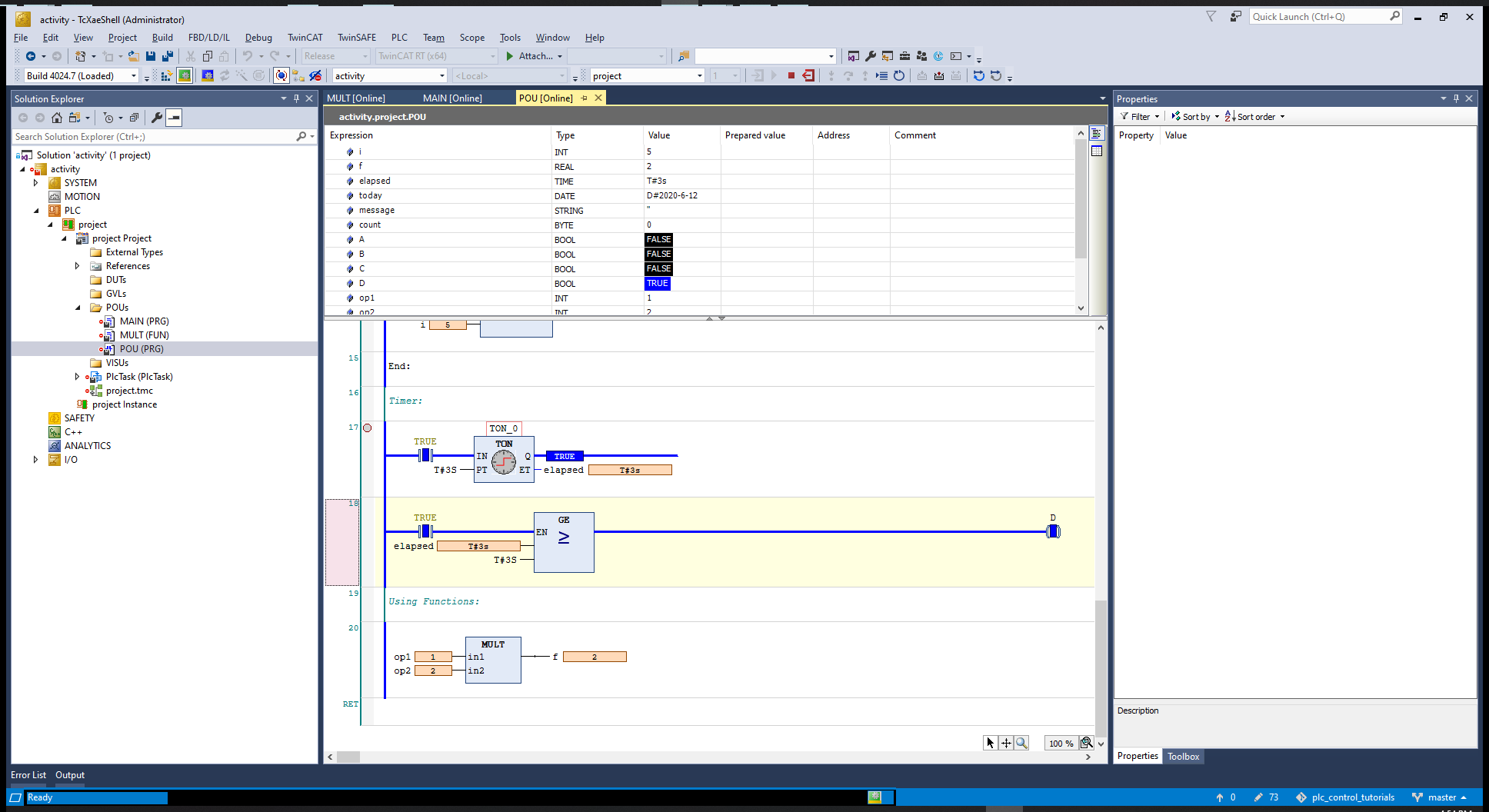Open the Error List panel
Image resolution: width=1489 pixels, height=812 pixels.
28,775
